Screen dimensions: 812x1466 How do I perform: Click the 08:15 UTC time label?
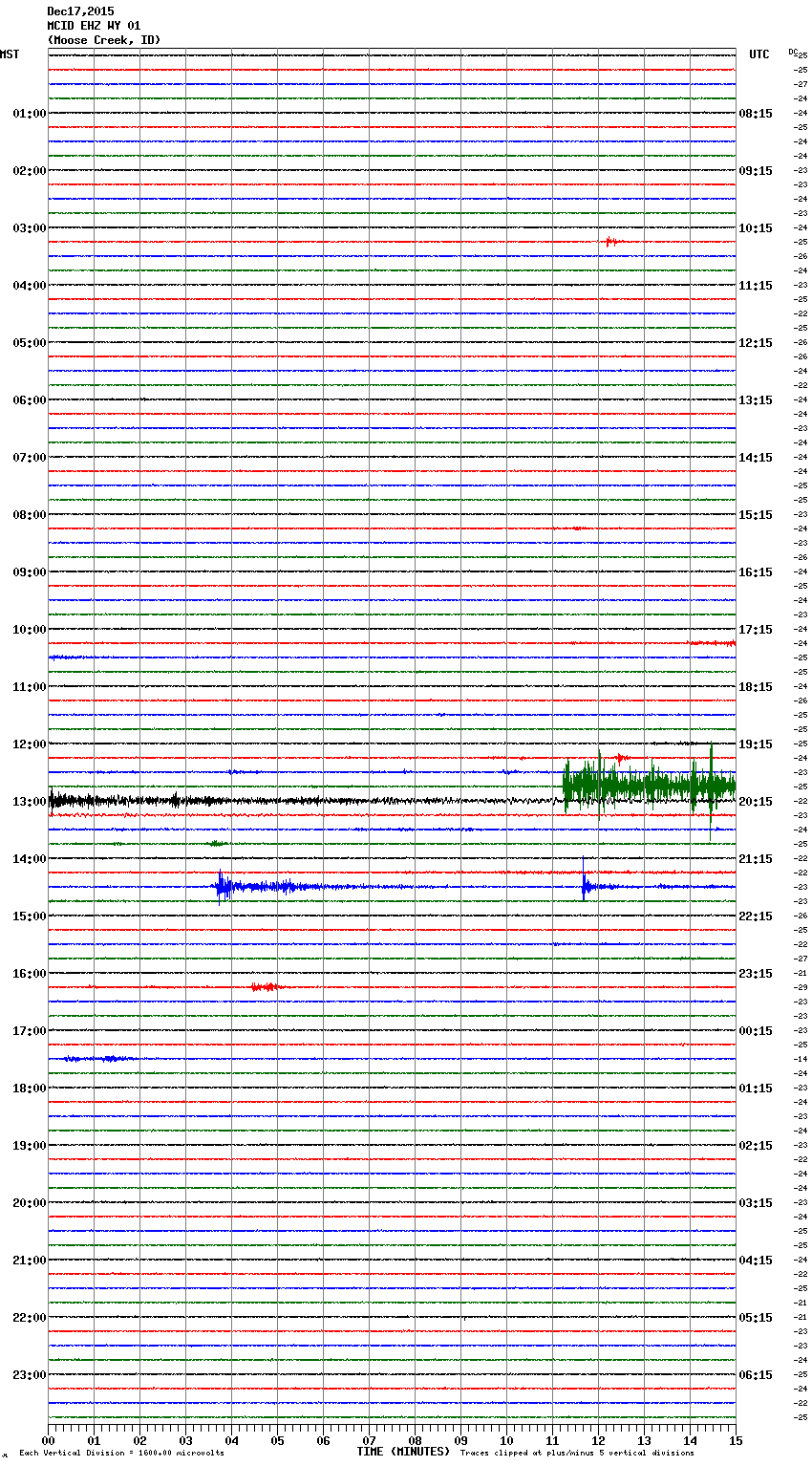756,114
